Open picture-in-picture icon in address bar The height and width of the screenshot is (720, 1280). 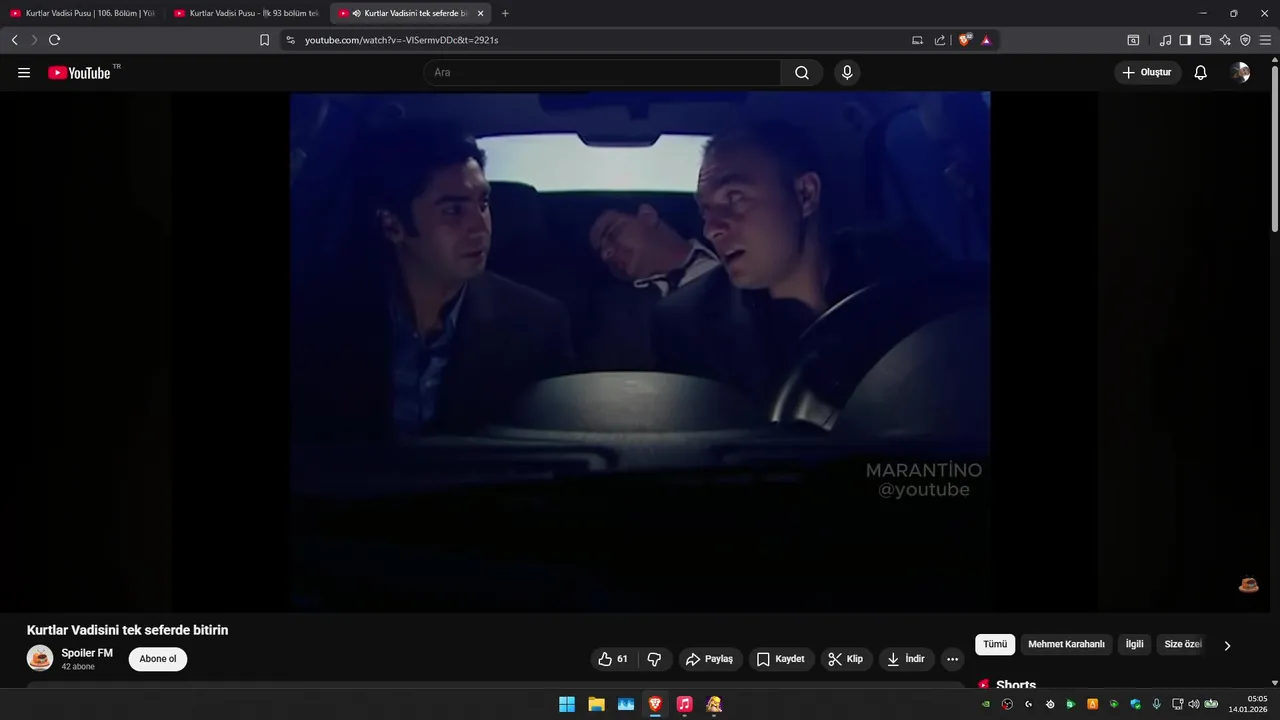click(x=917, y=40)
